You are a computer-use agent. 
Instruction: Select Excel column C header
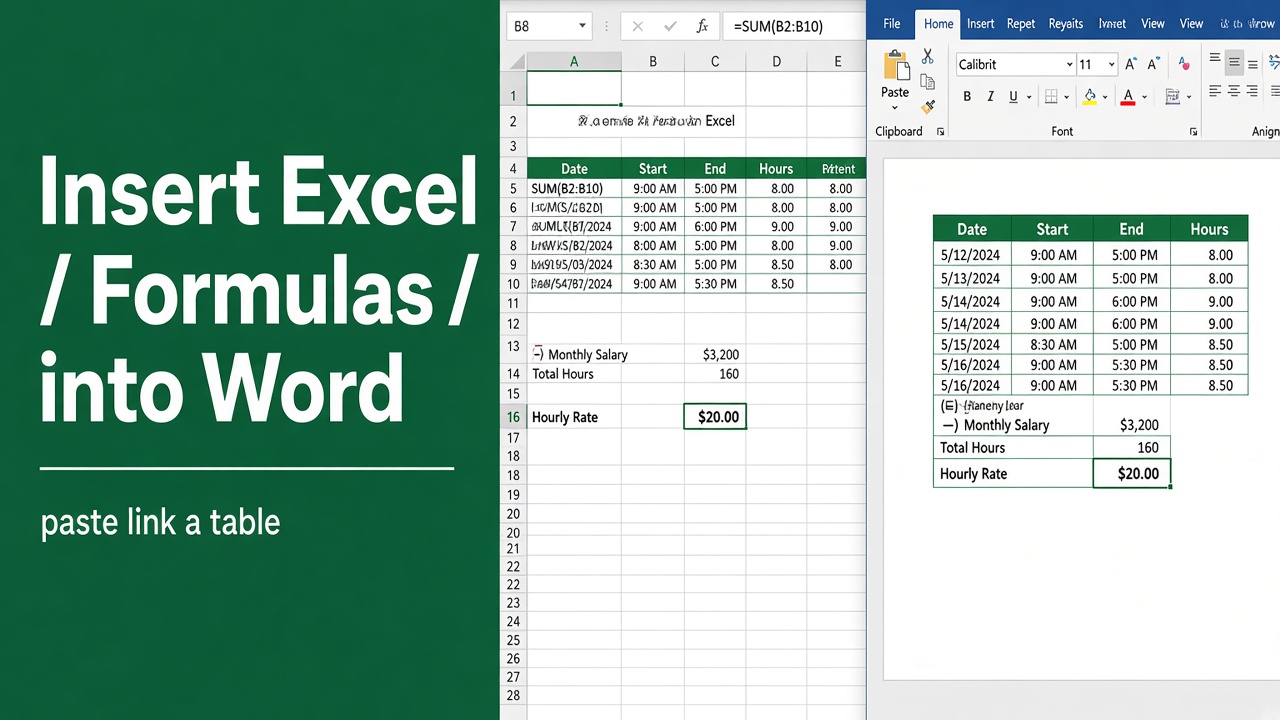click(x=715, y=62)
